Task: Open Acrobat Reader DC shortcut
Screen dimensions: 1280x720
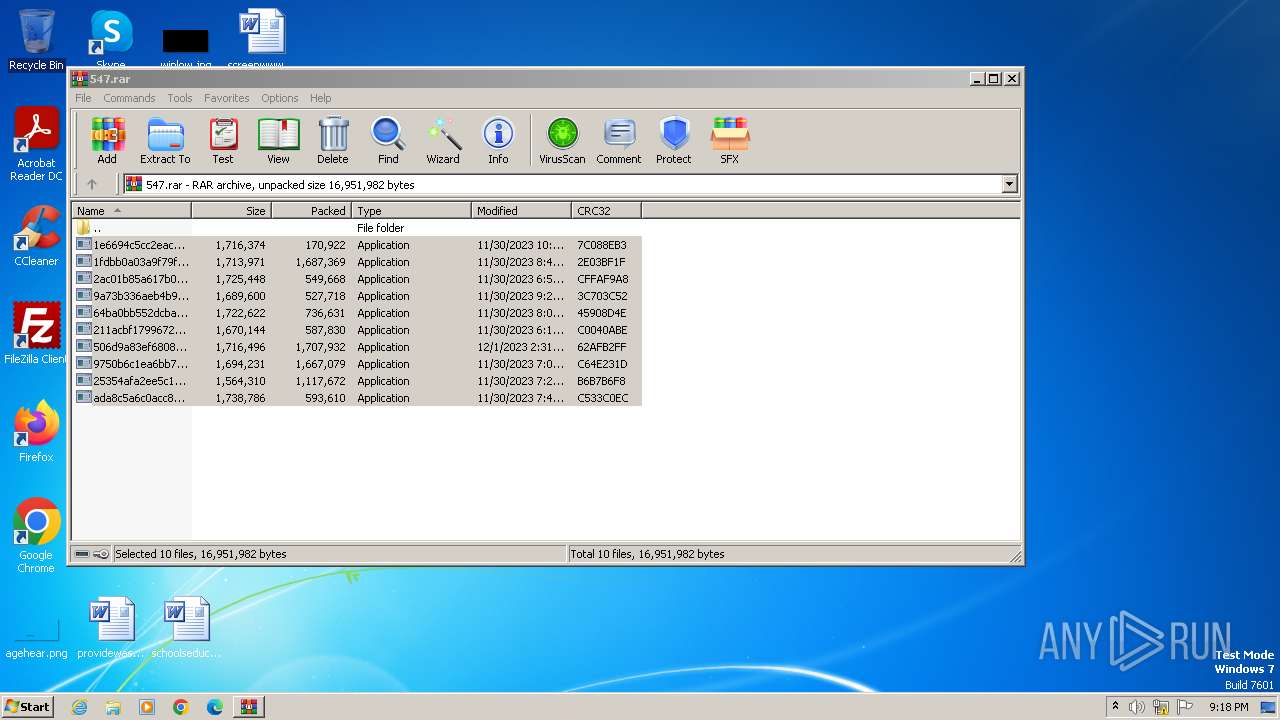Action: (36, 145)
